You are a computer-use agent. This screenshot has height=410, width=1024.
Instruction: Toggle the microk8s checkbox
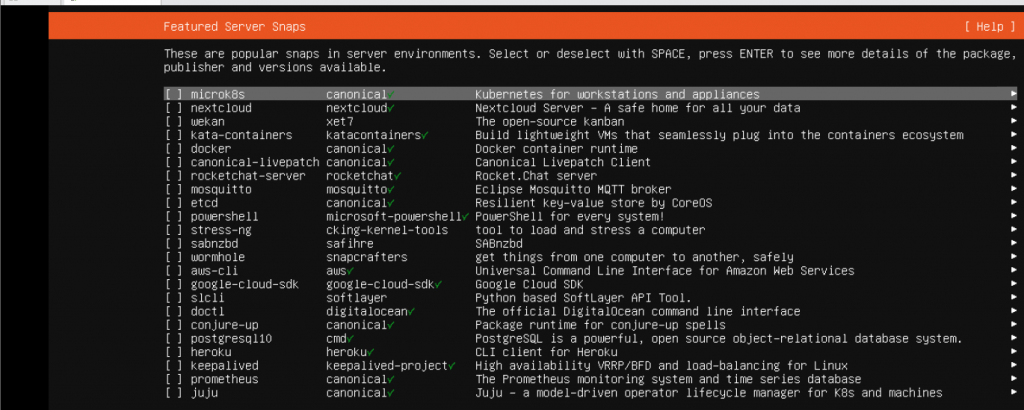pos(174,95)
